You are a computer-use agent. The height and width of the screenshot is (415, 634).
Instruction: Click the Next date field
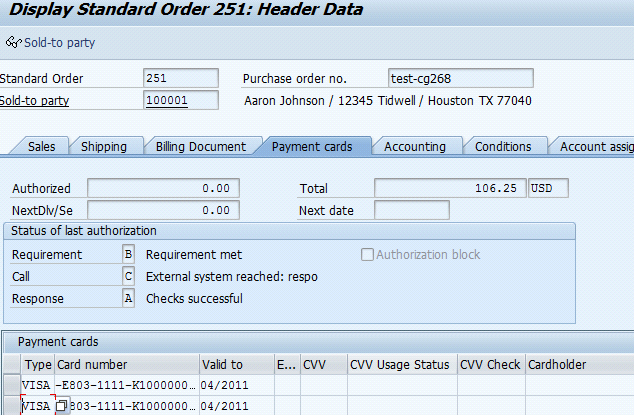412,210
